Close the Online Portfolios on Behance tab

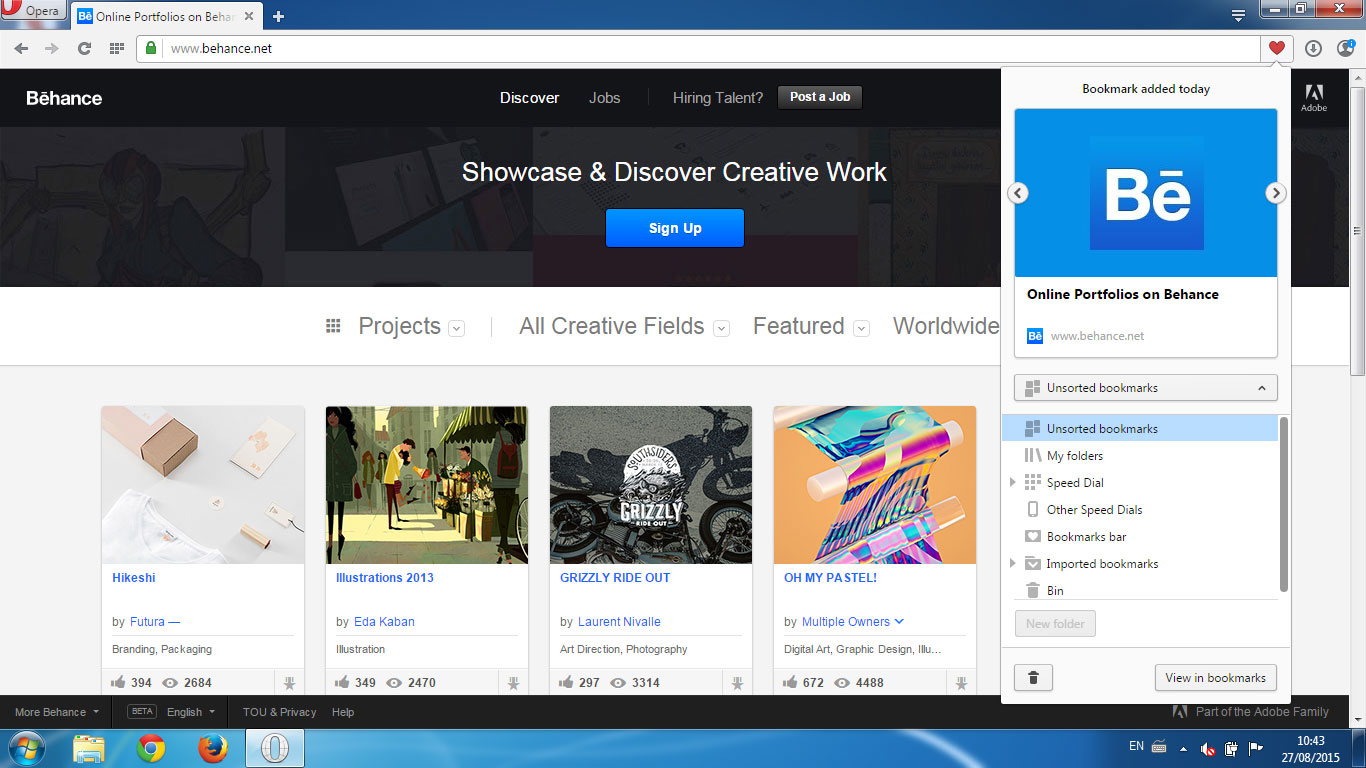(x=249, y=16)
